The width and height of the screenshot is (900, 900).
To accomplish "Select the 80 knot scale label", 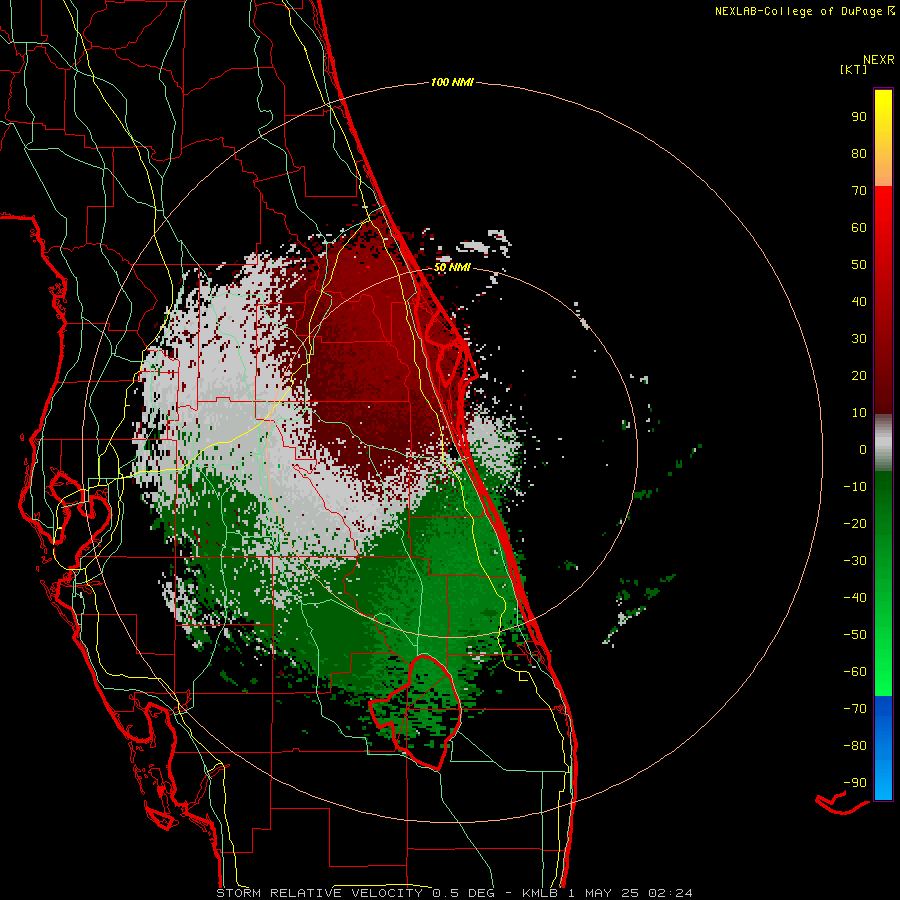I will point(859,153).
